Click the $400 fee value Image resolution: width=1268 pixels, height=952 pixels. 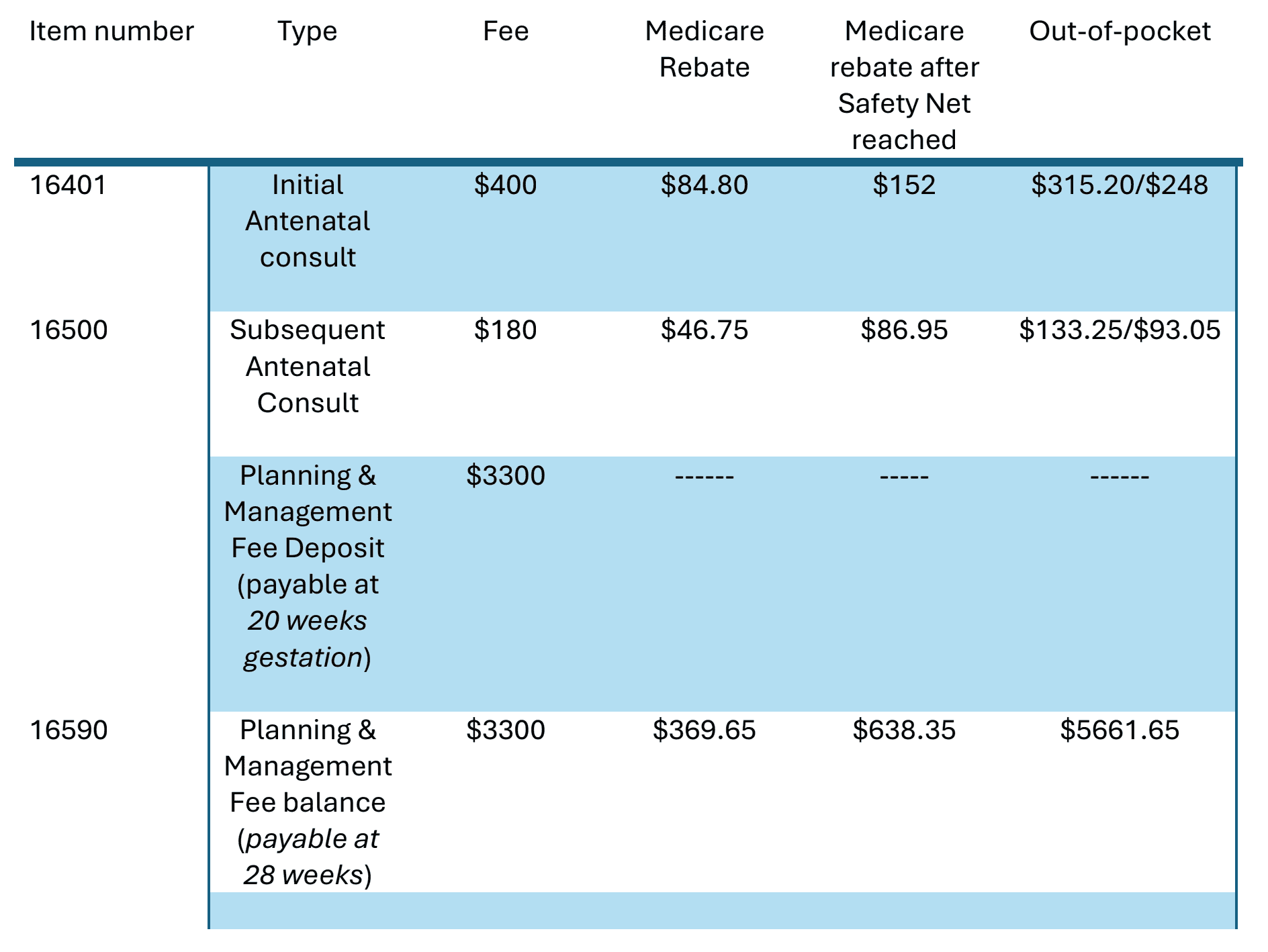coord(505,185)
